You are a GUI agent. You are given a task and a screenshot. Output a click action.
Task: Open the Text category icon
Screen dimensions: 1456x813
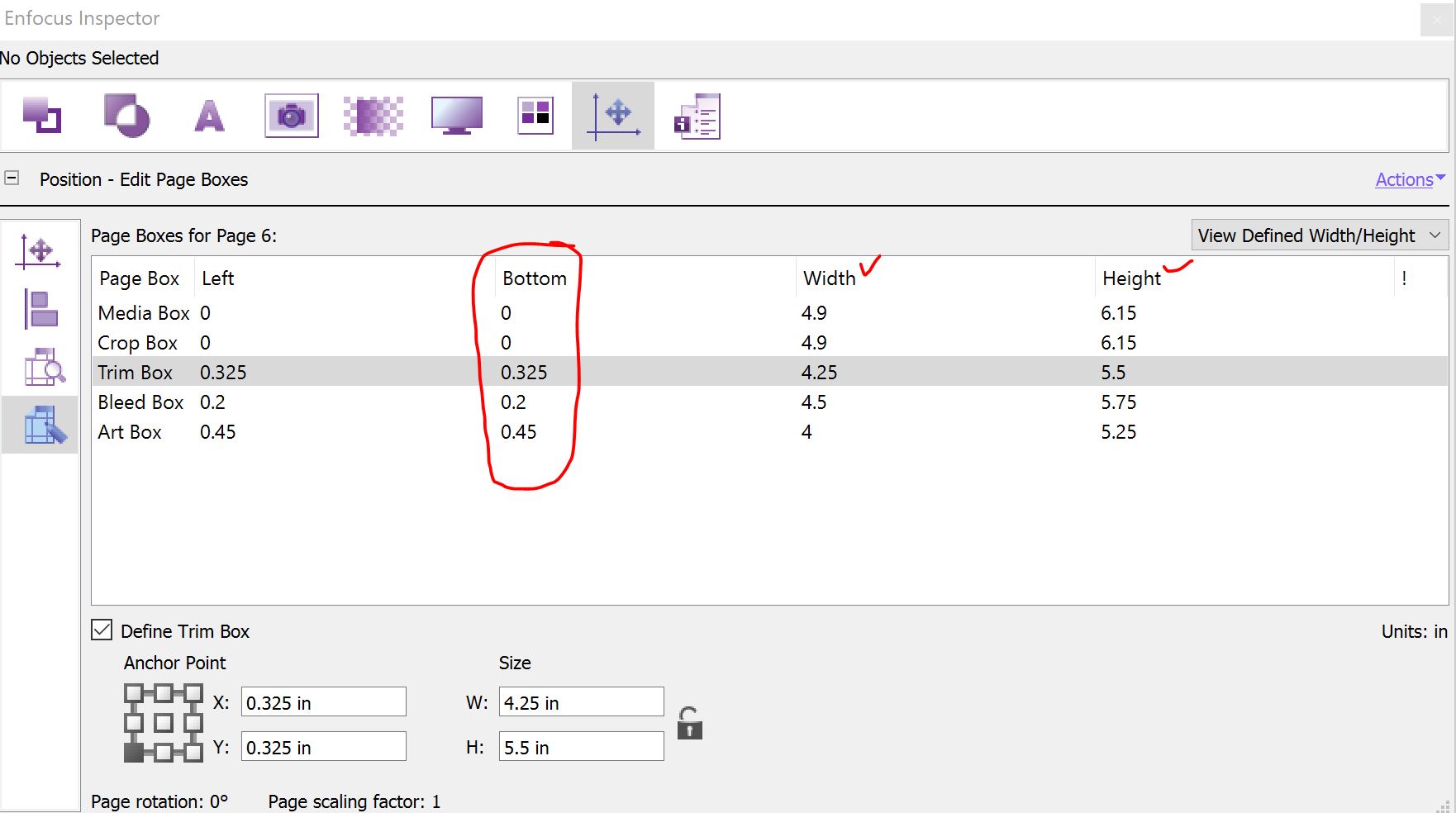pos(209,116)
